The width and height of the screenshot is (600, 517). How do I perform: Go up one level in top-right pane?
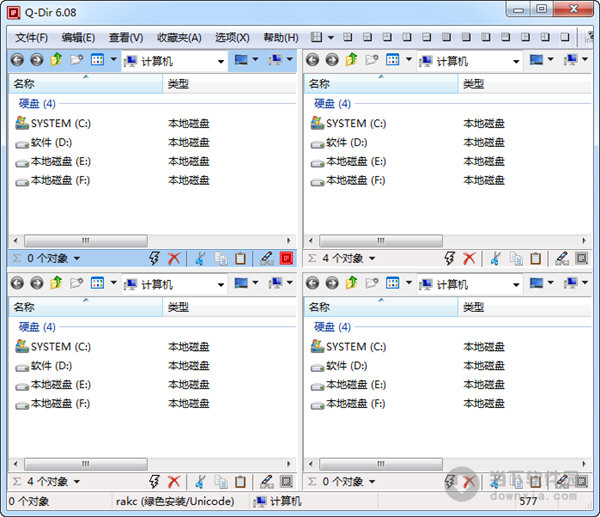click(352, 59)
